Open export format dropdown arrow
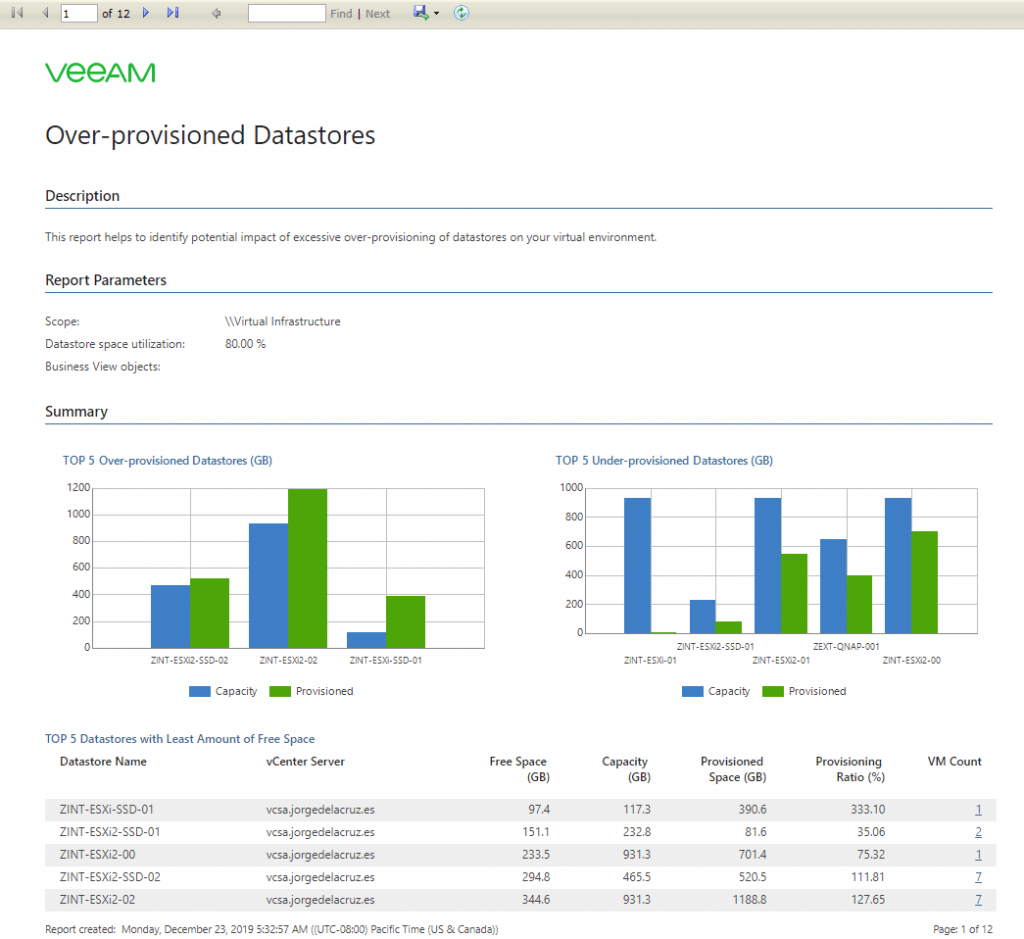Viewport: 1024px width, 939px height. 437,14
